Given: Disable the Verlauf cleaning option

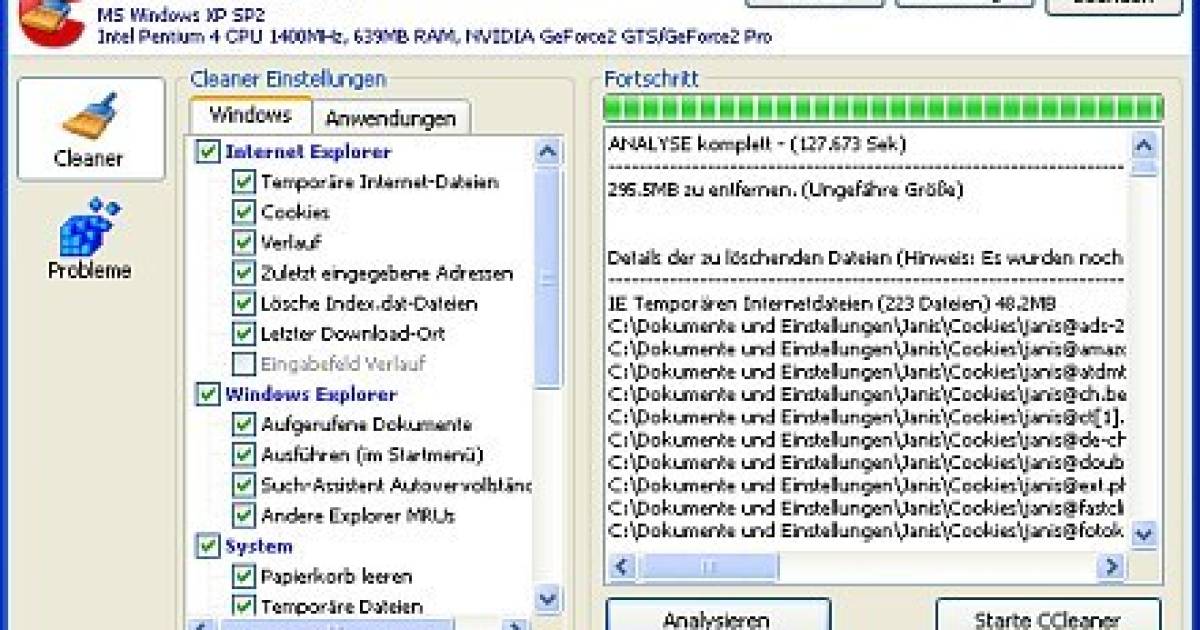Looking at the screenshot, I should click(243, 242).
